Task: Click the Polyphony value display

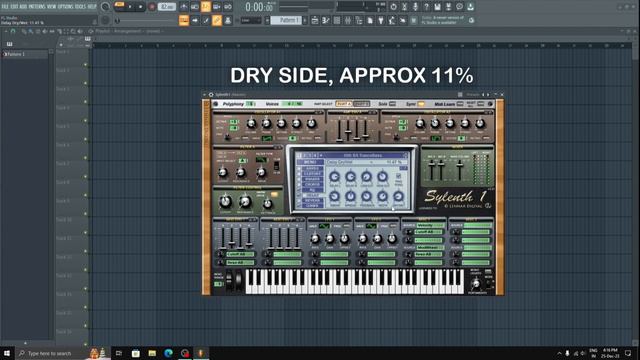Action: pyautogui.click(x=251, y=104)
